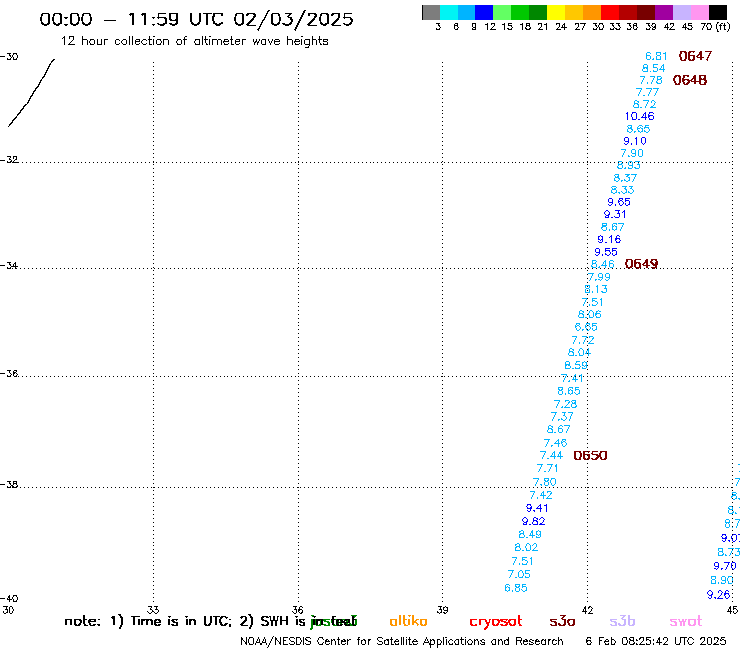Click the 0648 time marker
Screen dimensions: 740x650
click(690, 80)
